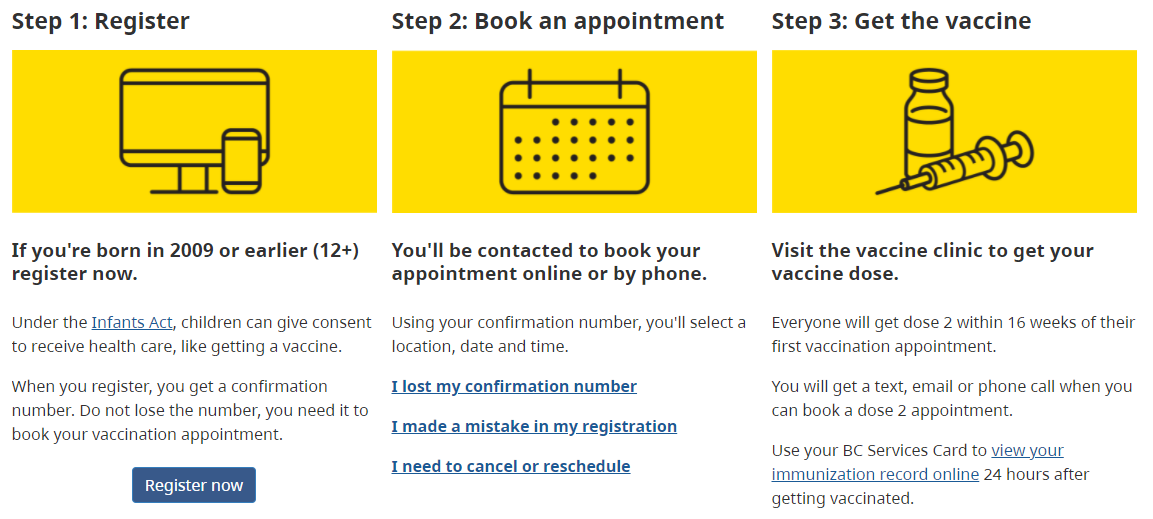Click the smartphone icon beside the monitor

click(x=242, y=162)
